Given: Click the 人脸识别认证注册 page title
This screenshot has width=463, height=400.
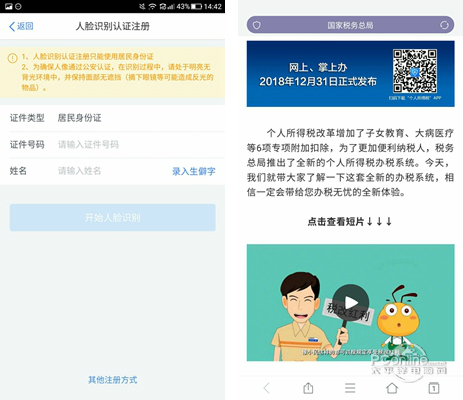Looking at the screenshot, I should click(113, 26).
